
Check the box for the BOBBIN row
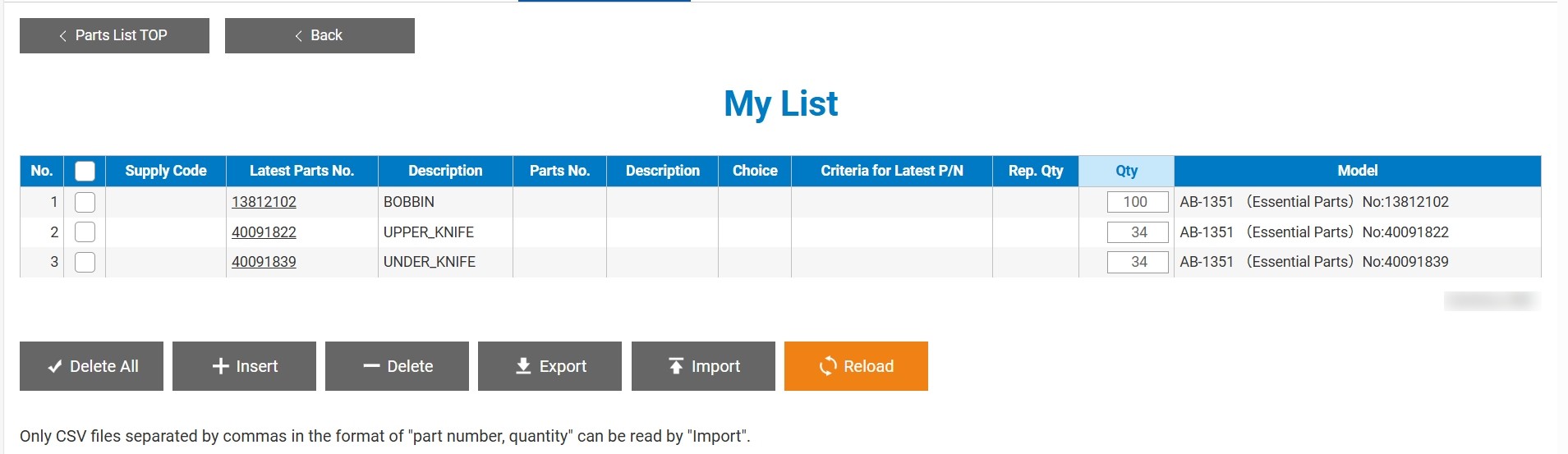pos(85,202)
